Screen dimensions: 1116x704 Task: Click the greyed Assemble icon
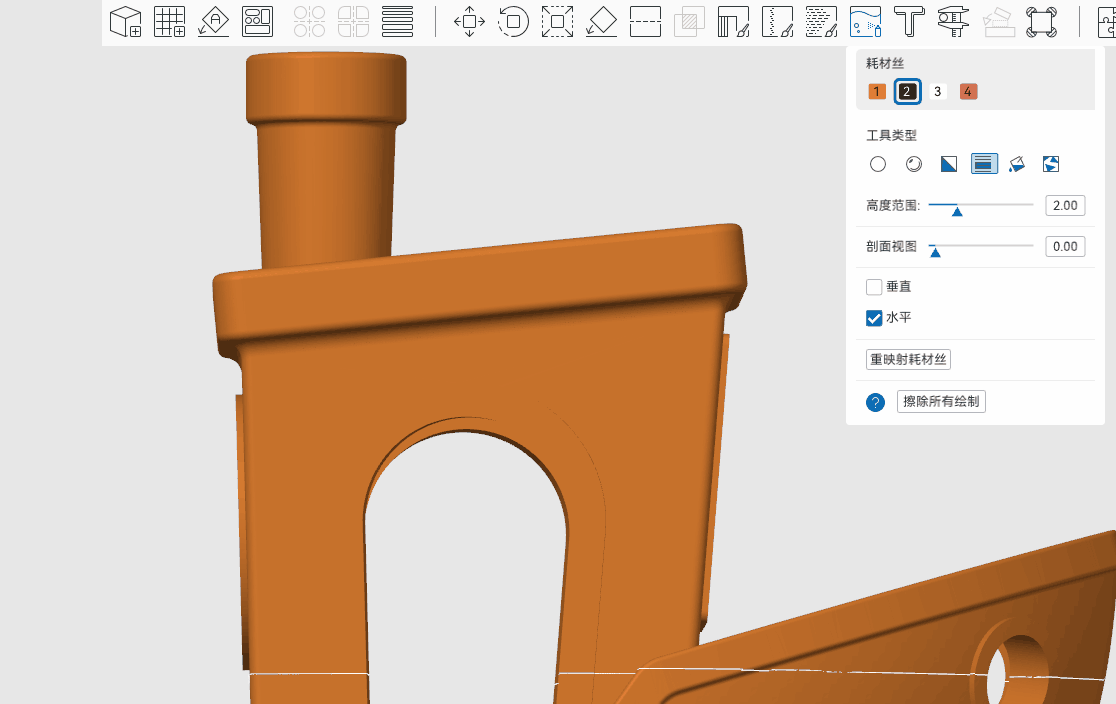click(x=997, y=21)
